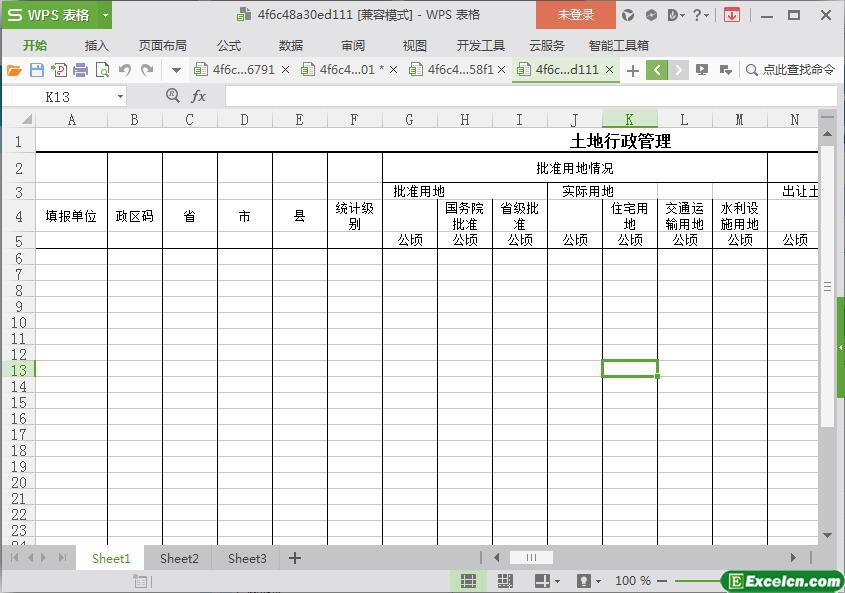Click 点此查找命令 search command box
The image size is (845, 593).
pos(790,70)
